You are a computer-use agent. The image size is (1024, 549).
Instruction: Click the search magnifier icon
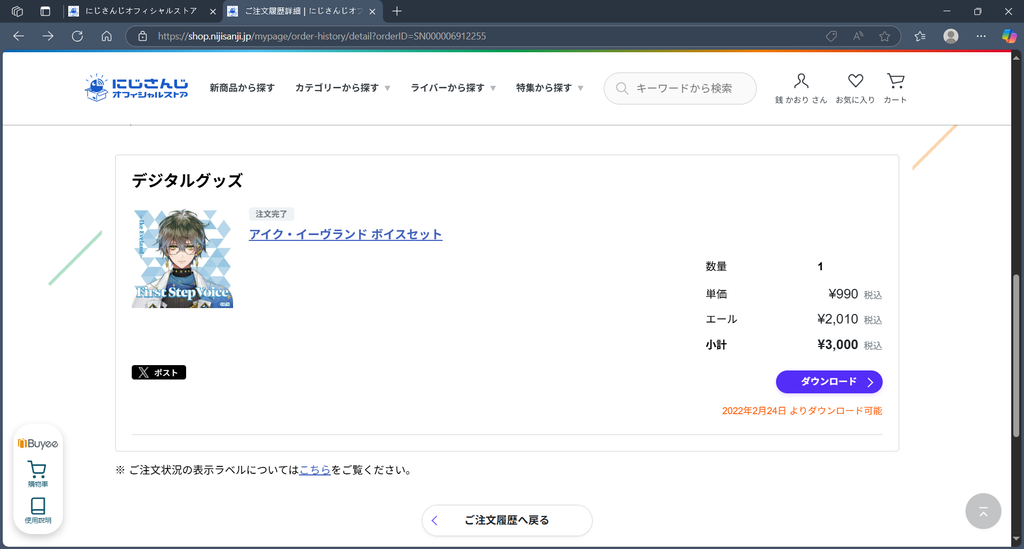point(622,88)
